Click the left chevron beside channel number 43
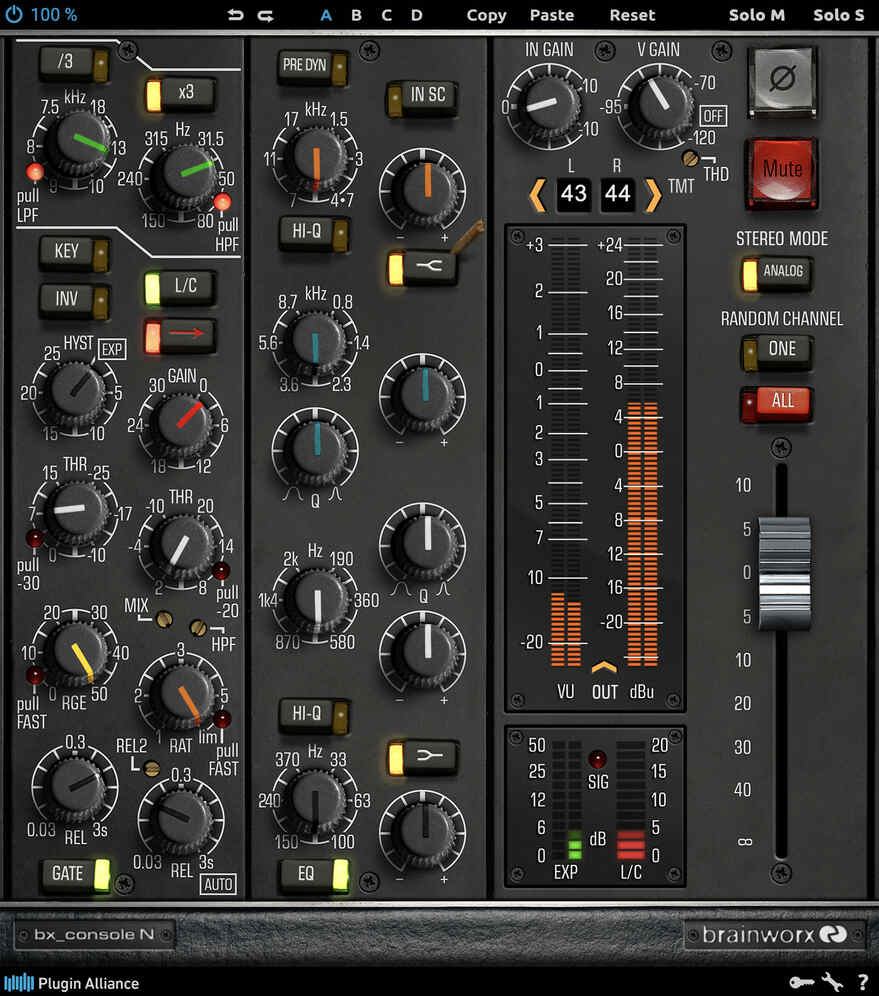Viewport: 879px width, 996px height. tap(540, 195)
